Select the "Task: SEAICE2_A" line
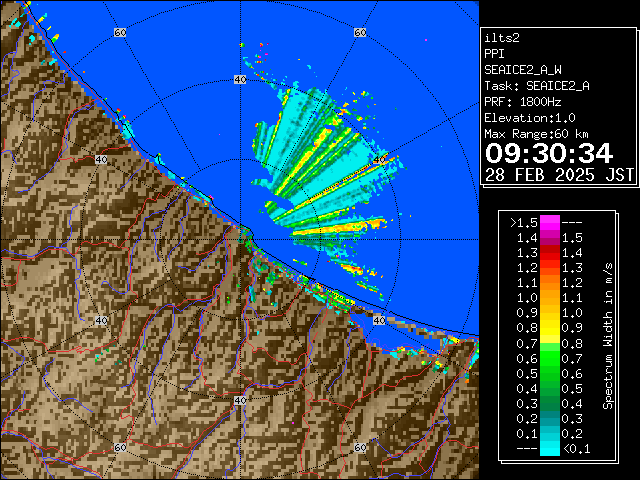Screen dimensions: 640x480 537,86
